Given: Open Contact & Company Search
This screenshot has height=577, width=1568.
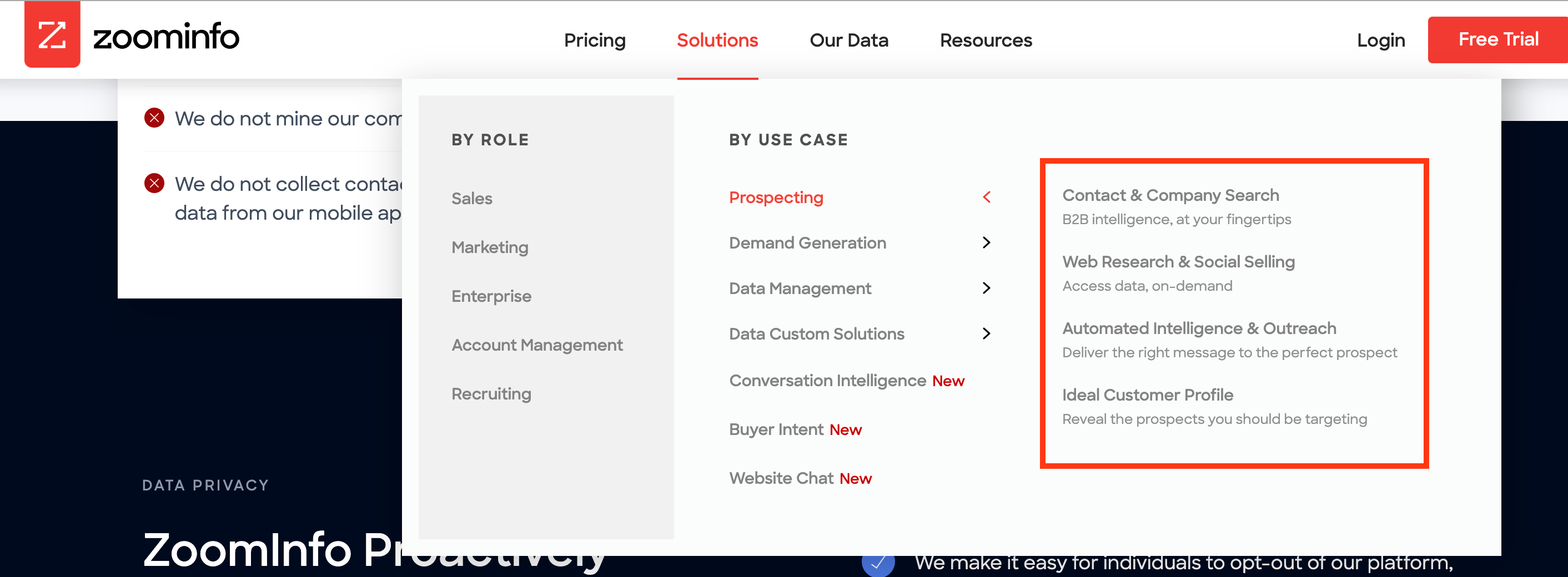Looking at the screenshot, I should [x=1170, y=195].
